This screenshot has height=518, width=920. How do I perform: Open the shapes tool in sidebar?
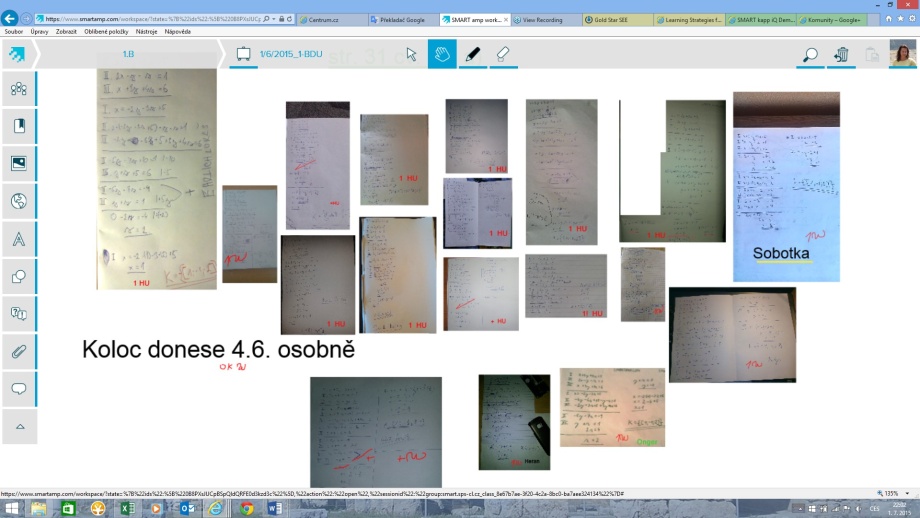[19, 276]
